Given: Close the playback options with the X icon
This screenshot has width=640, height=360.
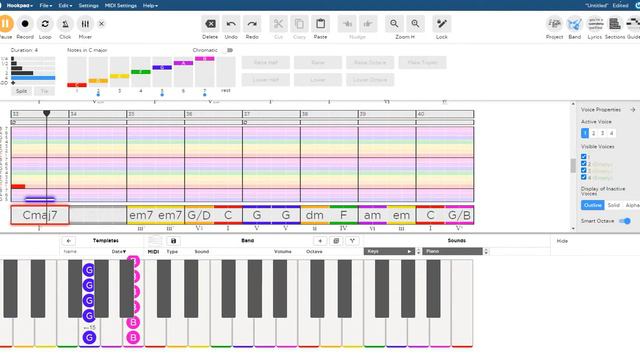Looking at the screenshot, I should coord(102,24).
